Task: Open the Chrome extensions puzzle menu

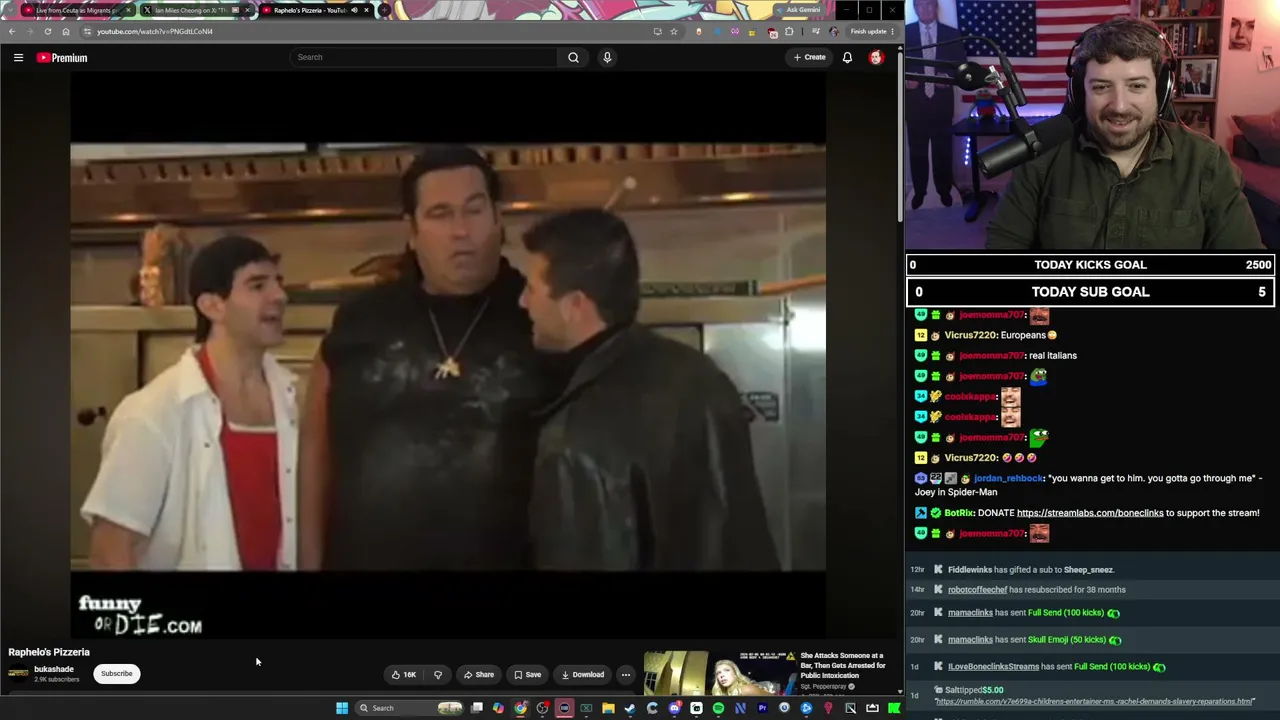Action: pyautogui.click(x=789, y=31)
